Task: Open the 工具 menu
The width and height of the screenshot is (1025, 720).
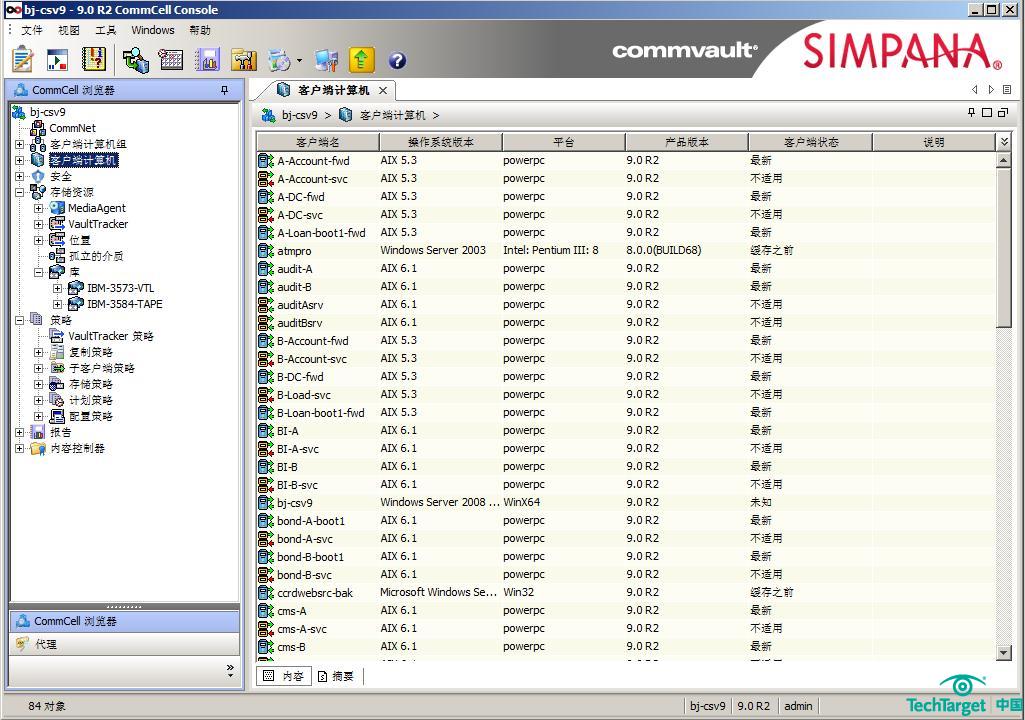Action: coord(105,30)
